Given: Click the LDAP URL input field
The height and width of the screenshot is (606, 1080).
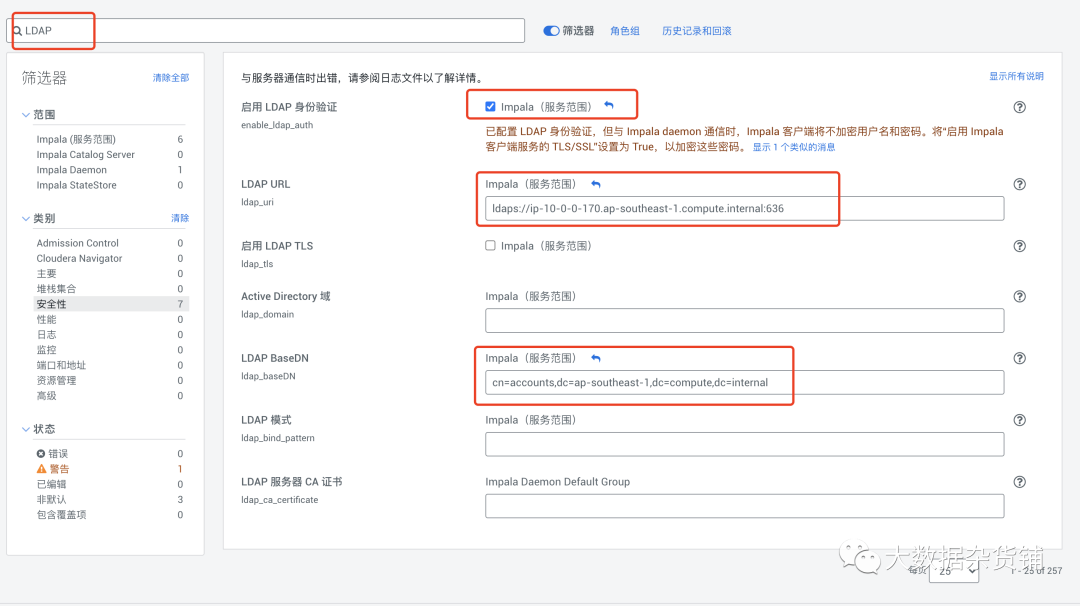Looking at the screenshot, I should point(745,209).
